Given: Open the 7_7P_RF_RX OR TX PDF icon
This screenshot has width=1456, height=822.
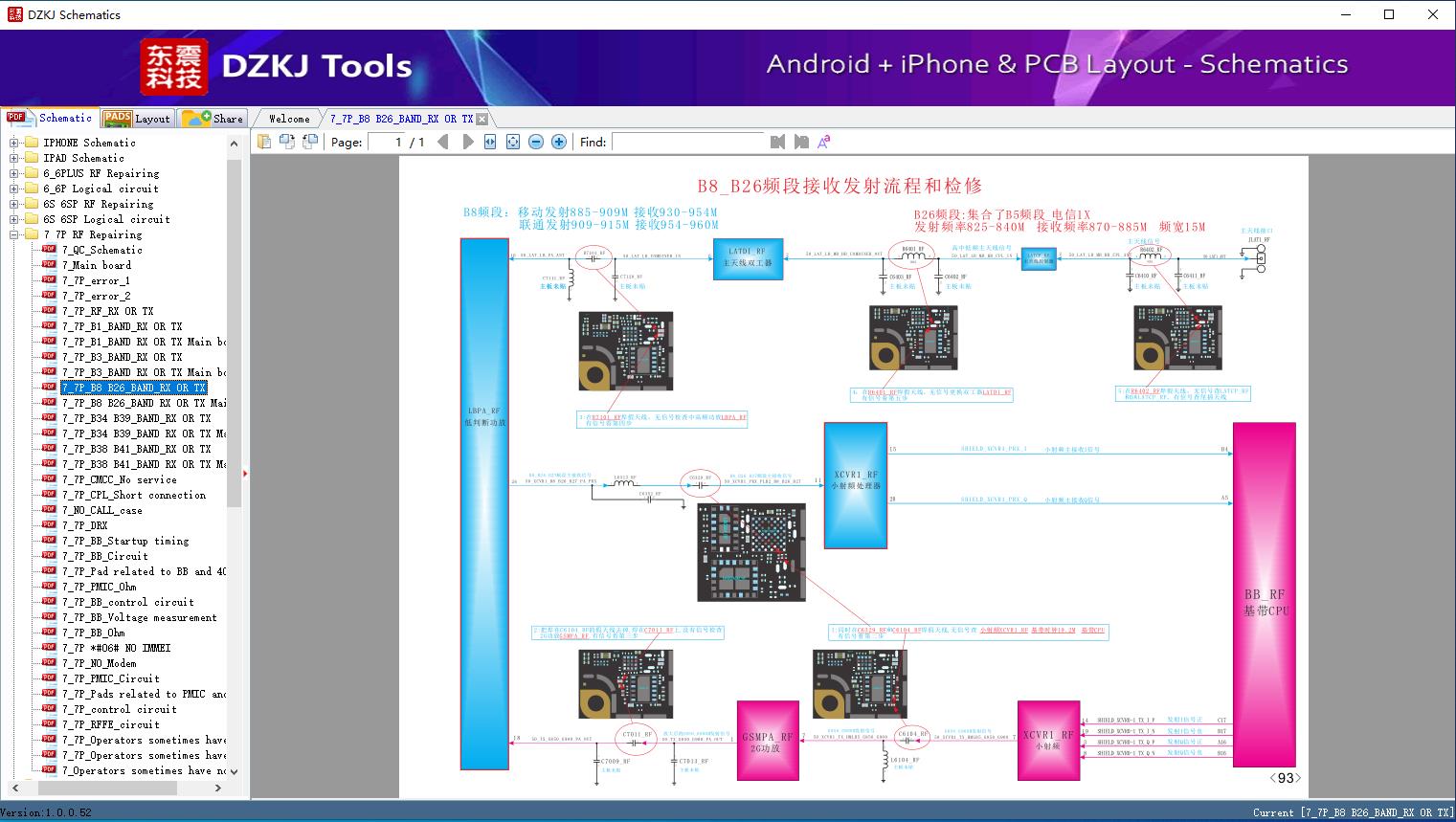Looking at the screenshot, I should pyautogui.click(x=49, y=310).
